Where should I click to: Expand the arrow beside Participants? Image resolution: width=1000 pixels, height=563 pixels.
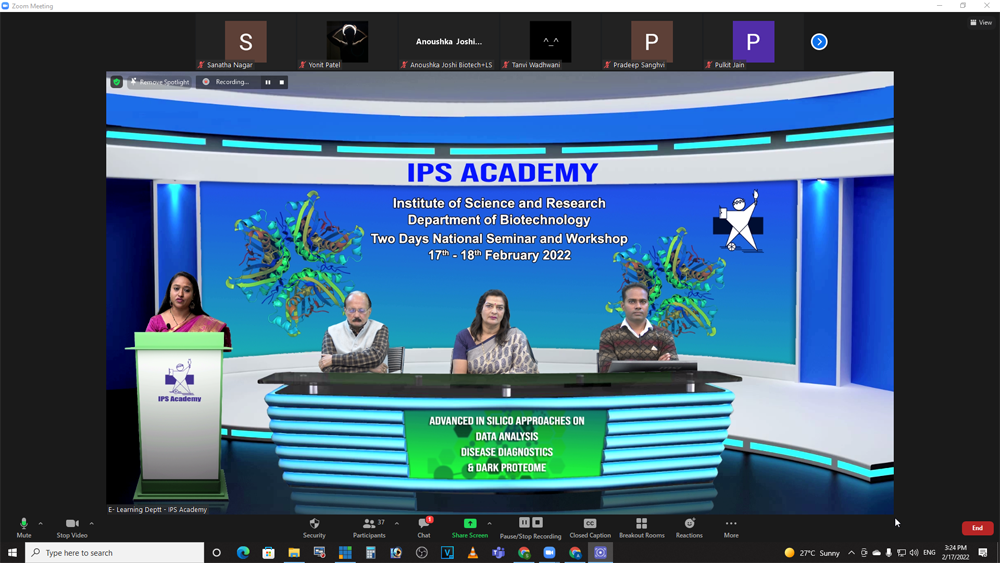(397, 523)
